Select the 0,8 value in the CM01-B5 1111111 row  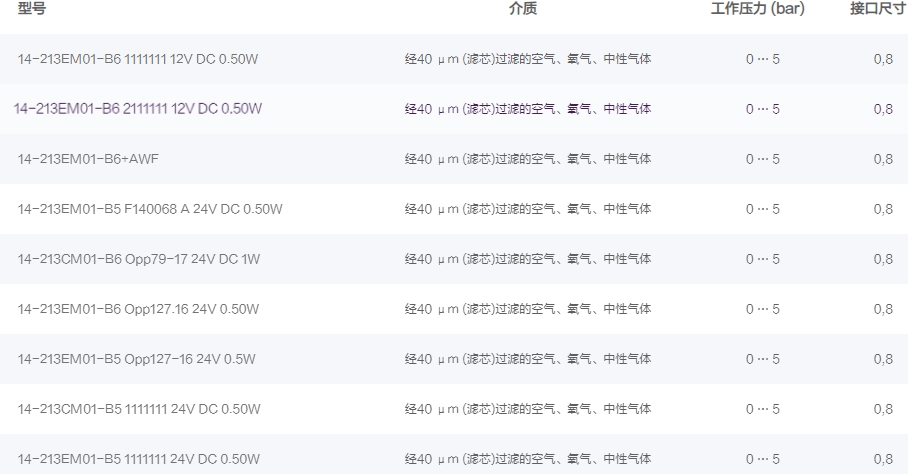pos(883,409)
